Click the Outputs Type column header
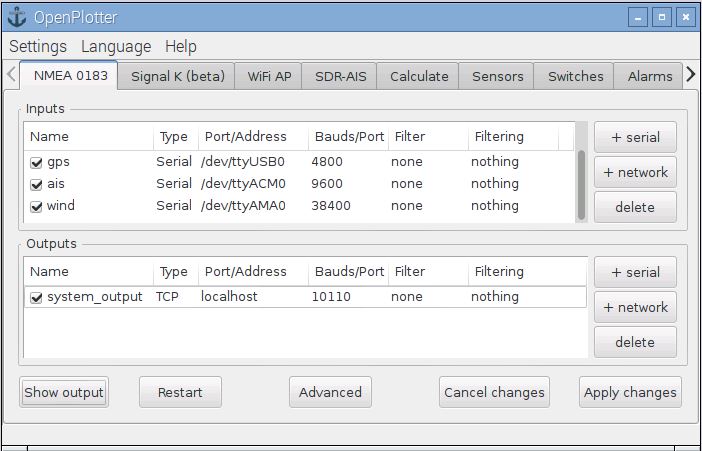Screen dimensions: 702x451 pyautogui.click(x=176, y=271)
